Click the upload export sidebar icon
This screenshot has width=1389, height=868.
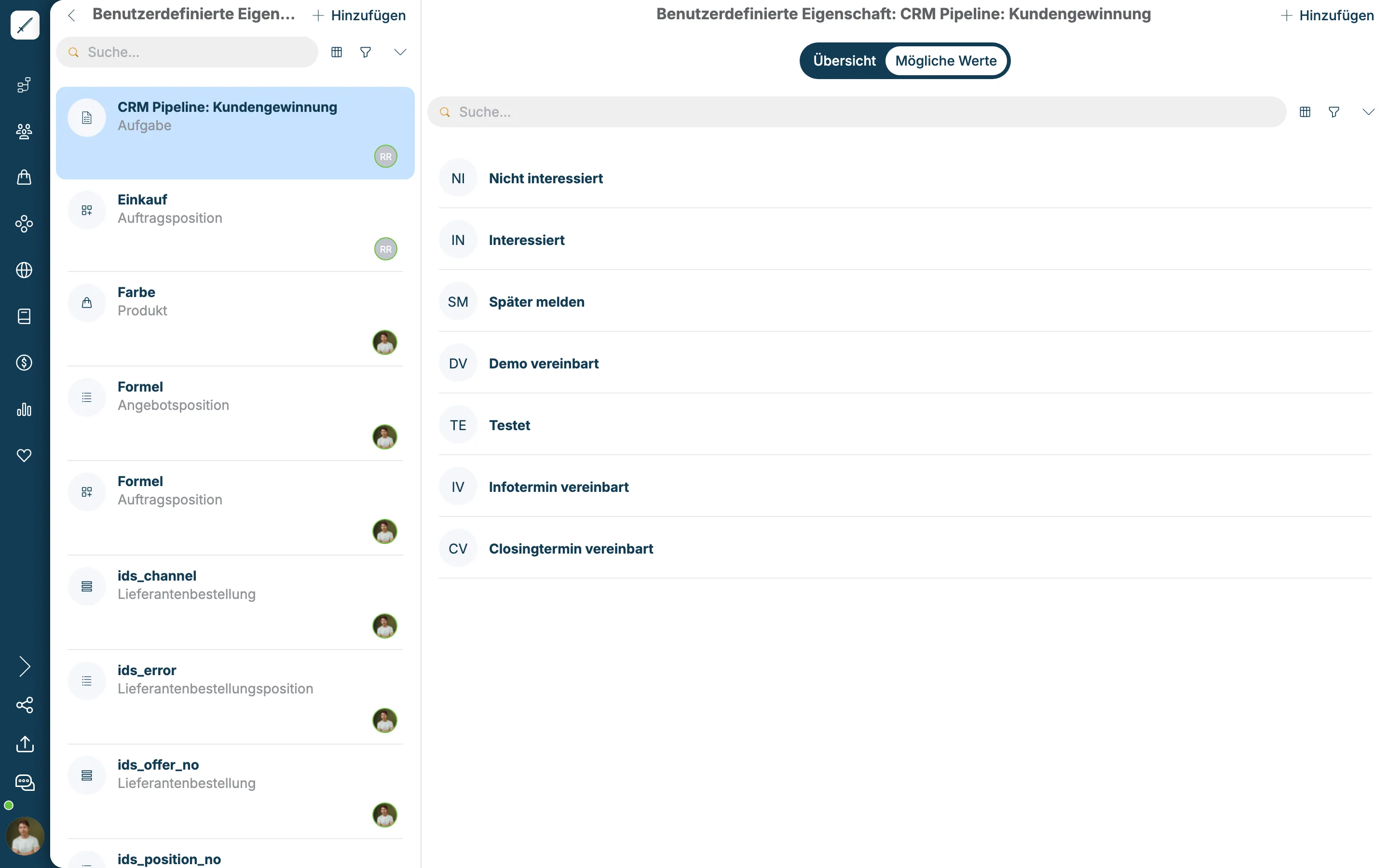pos(25,744)
